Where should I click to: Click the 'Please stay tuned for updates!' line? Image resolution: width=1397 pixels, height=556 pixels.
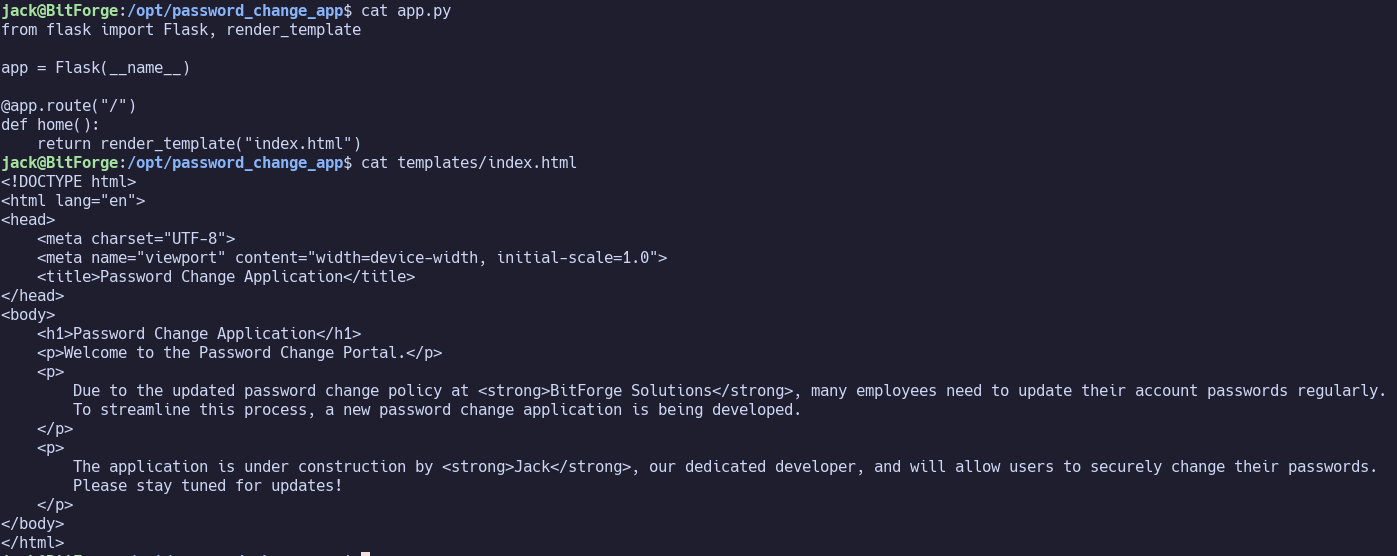click(x=208, y=486)
